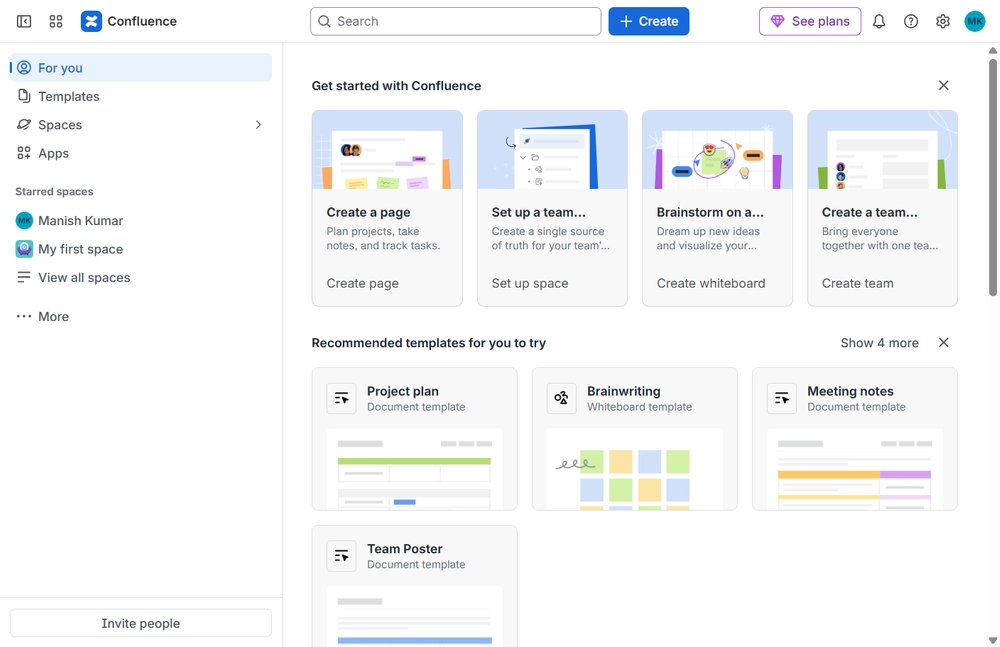The image size is (1000, 647).
Task: Click the My first space icon
Action: tap(24, 249)
